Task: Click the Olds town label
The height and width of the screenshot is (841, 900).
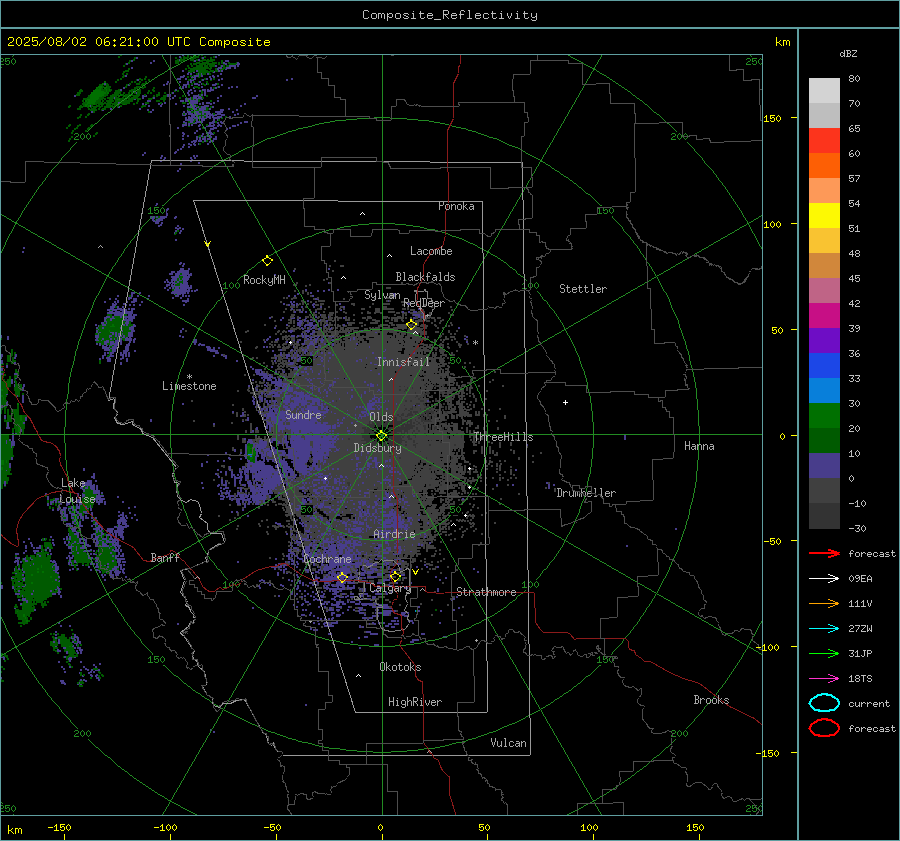Action: pos(381,417)
